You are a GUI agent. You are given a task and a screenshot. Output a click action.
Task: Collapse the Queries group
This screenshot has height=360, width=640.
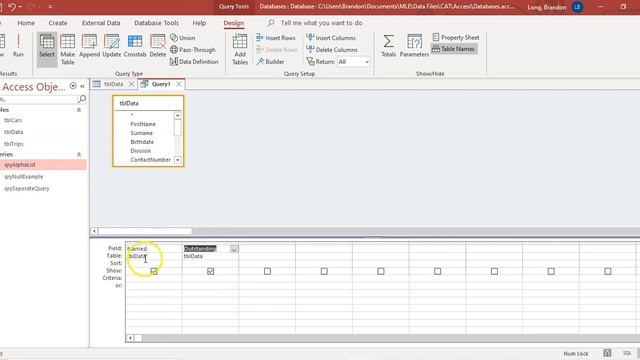[79, 154]
